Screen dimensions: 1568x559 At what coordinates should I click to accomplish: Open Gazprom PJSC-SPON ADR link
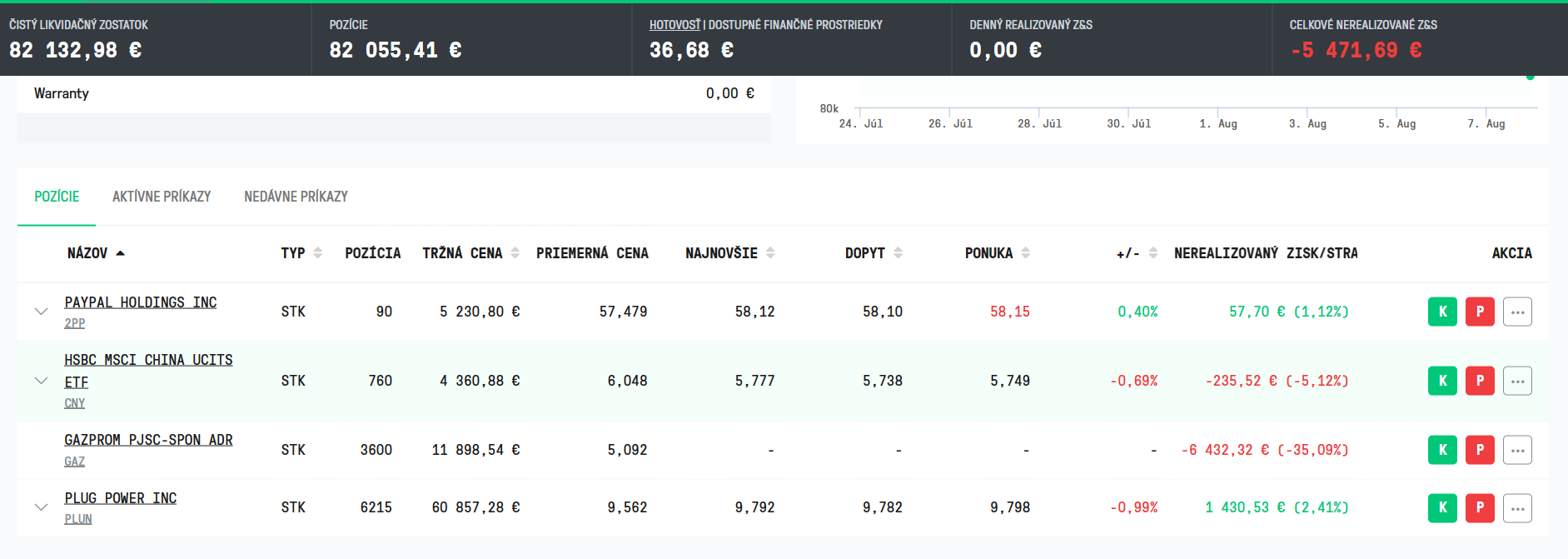148,440
